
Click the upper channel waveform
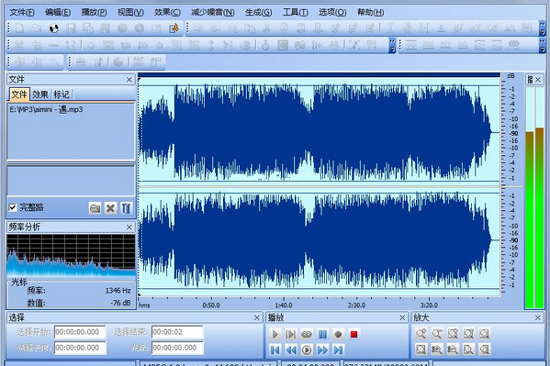(x=319, y=132)
